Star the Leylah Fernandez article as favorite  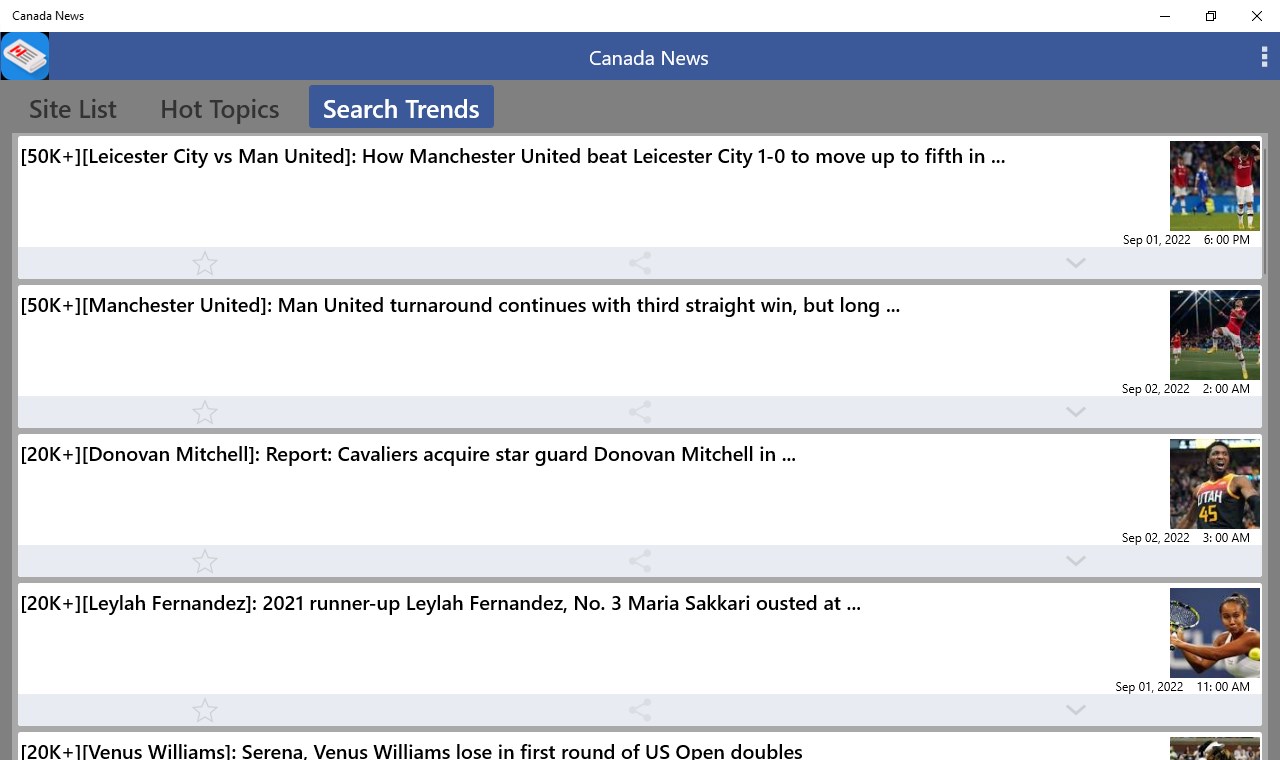[x=205, y=710]
